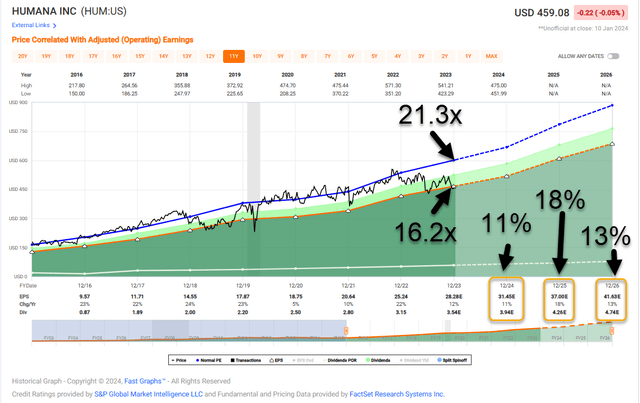Click the 12/26 dividend estimate 4.74E

612,312
